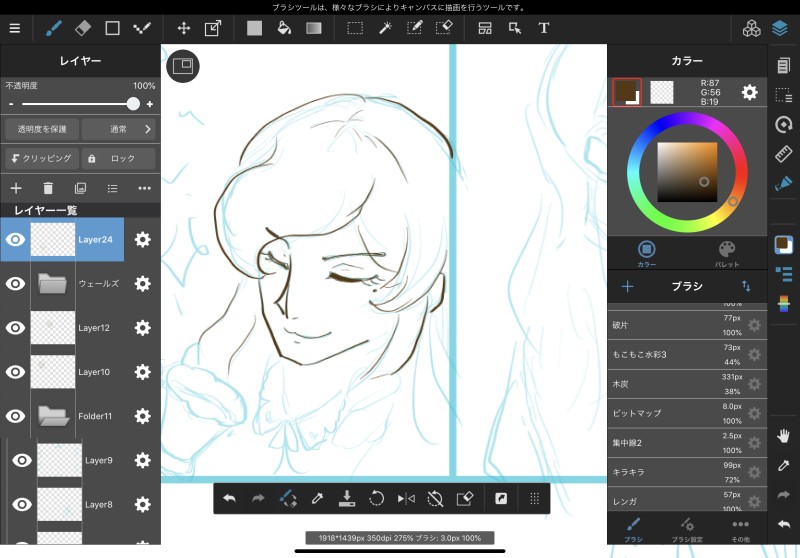The height and width of the screenshot is (558, 800).
Task: Select the Eraser tool
Action: [x=83, y=28]
